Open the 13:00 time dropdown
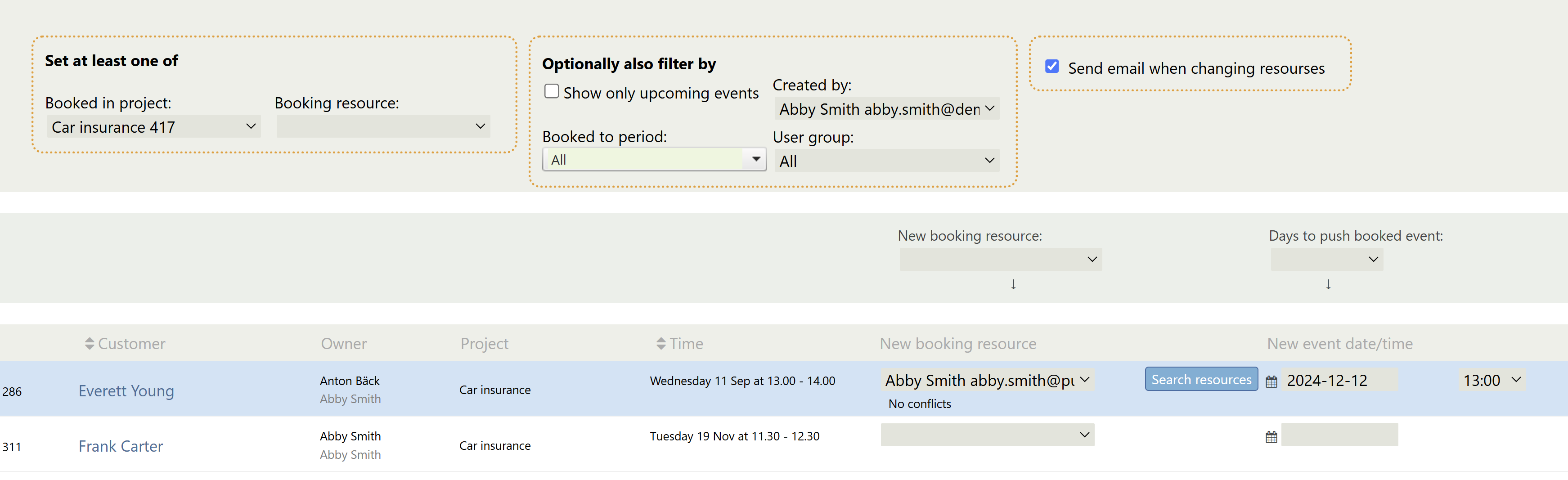 1492,380
